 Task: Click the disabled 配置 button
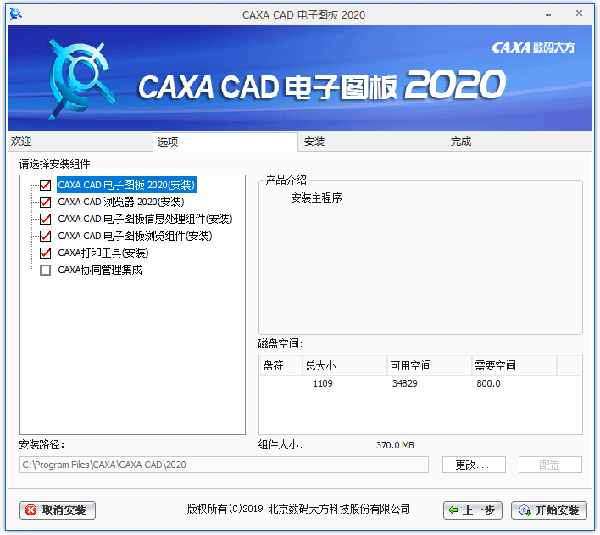(x=550, y=465)
